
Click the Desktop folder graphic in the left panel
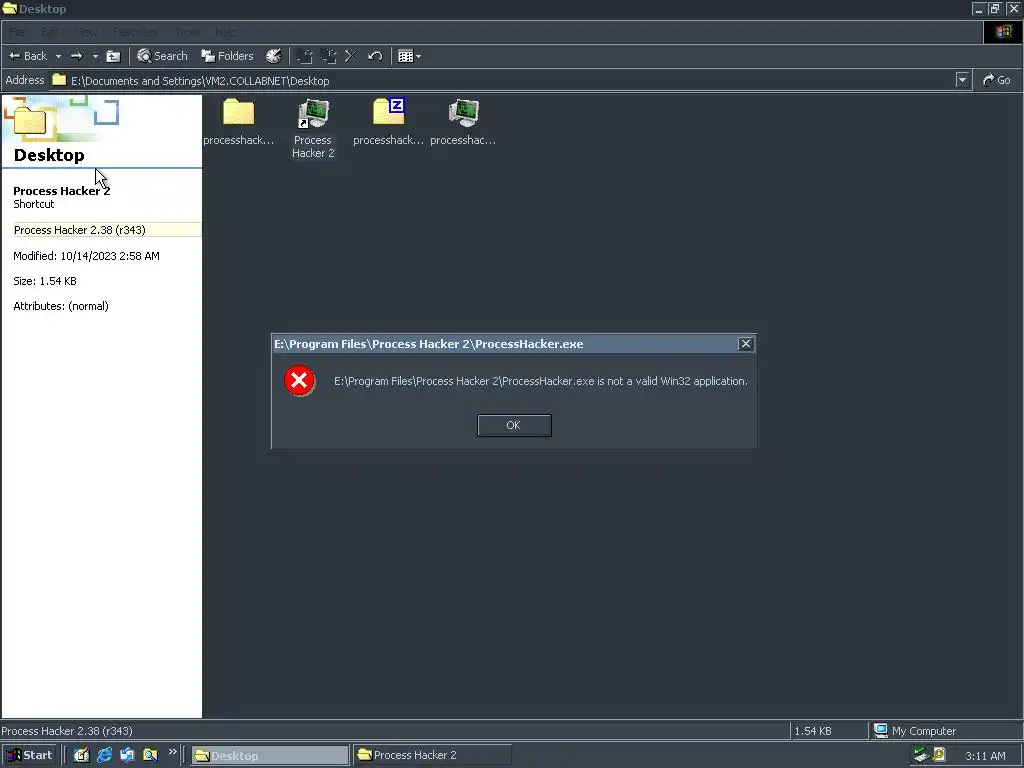click(x=30, y=120)
